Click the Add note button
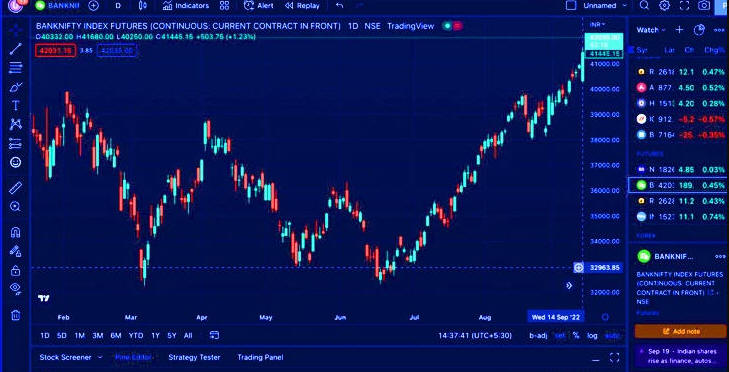 (681, 332)
